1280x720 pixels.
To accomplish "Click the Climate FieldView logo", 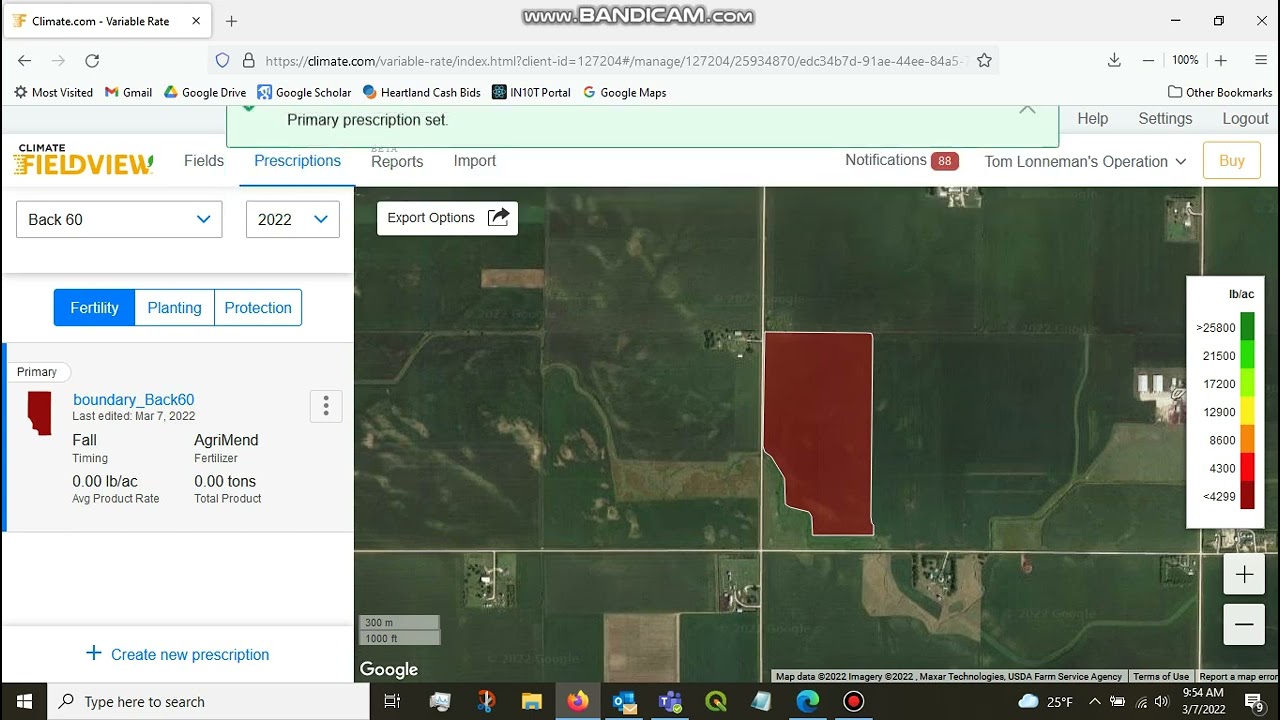I will (x=83, y=160).
